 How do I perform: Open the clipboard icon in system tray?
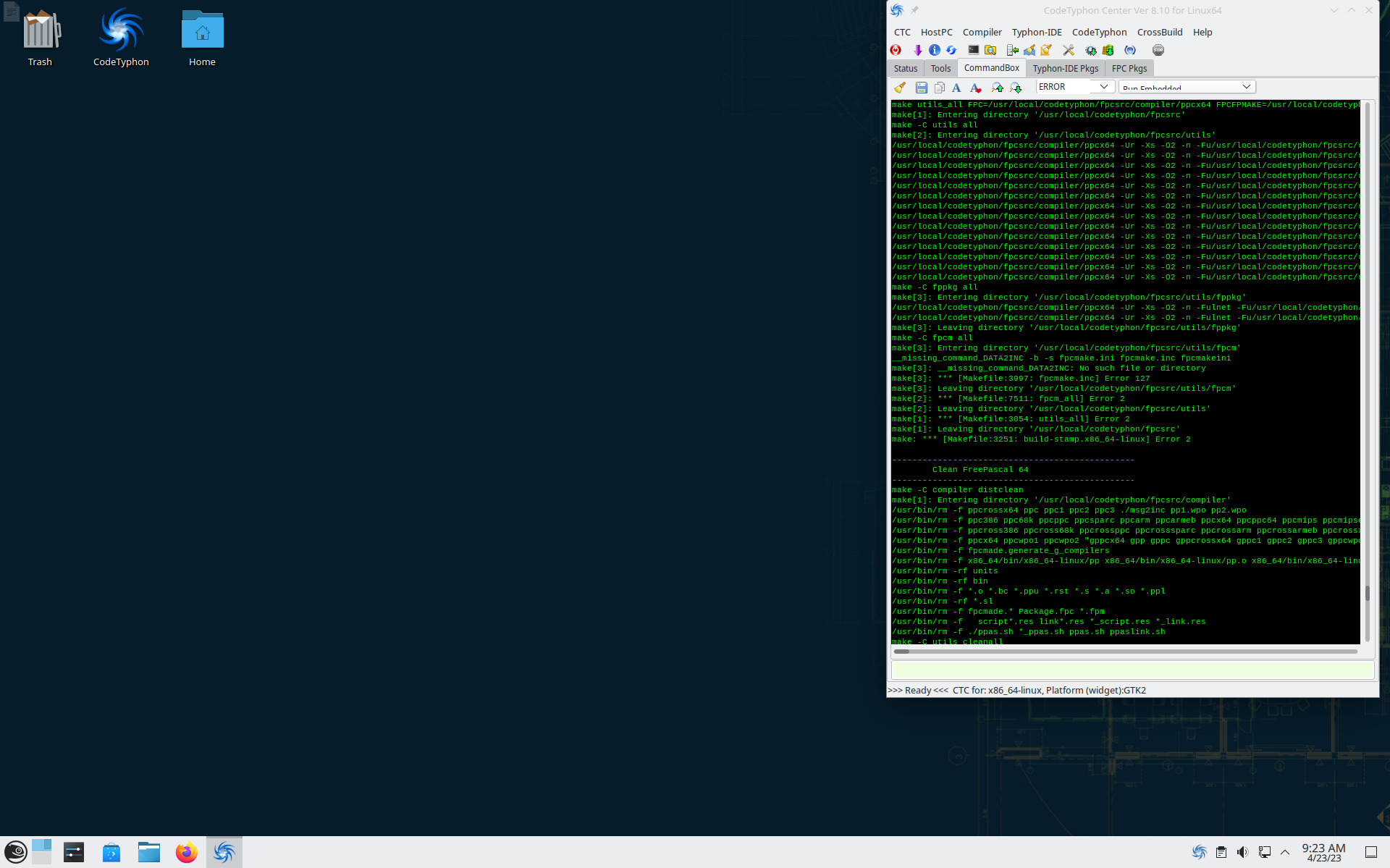click(x=1221, y=852)
